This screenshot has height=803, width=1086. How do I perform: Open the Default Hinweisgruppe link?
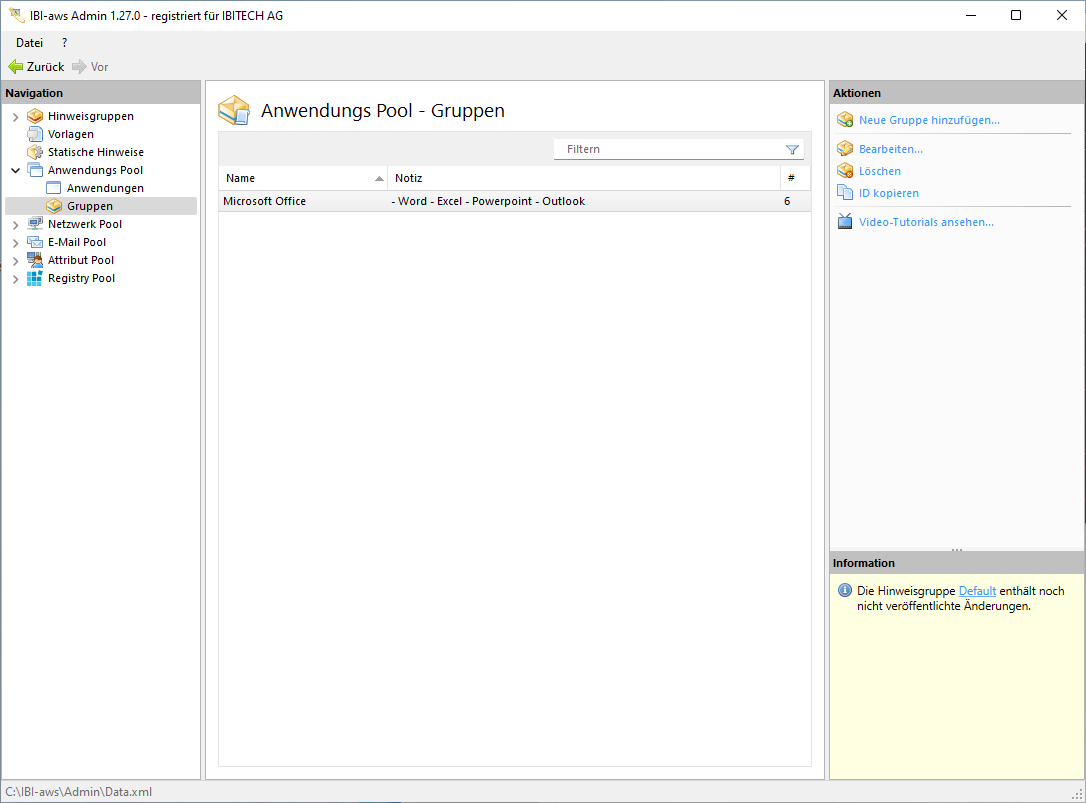[x=977, y=591]
